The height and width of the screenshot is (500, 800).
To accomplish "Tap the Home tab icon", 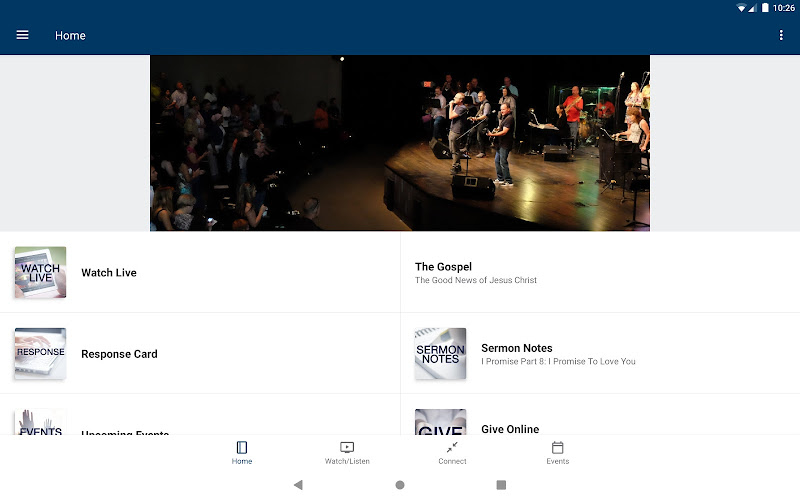I will pos(242,447).
